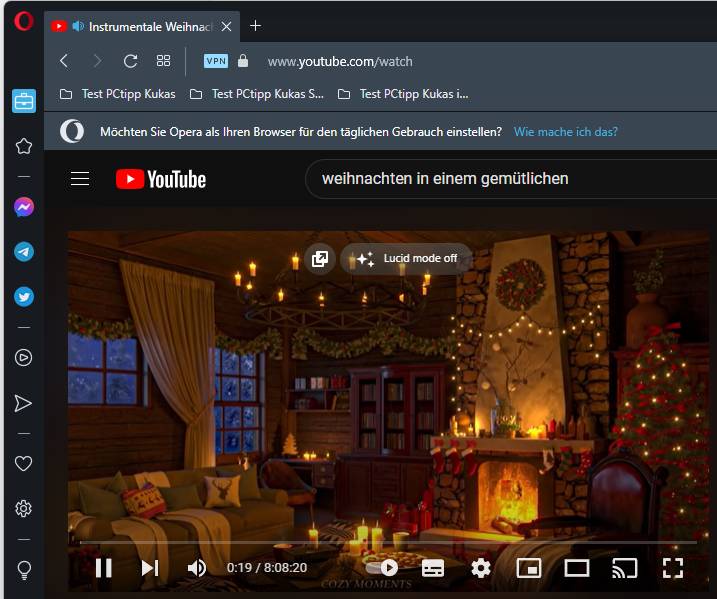
Task: Toggle YouTube autoplay switch
Action: (x=383, y=568)
